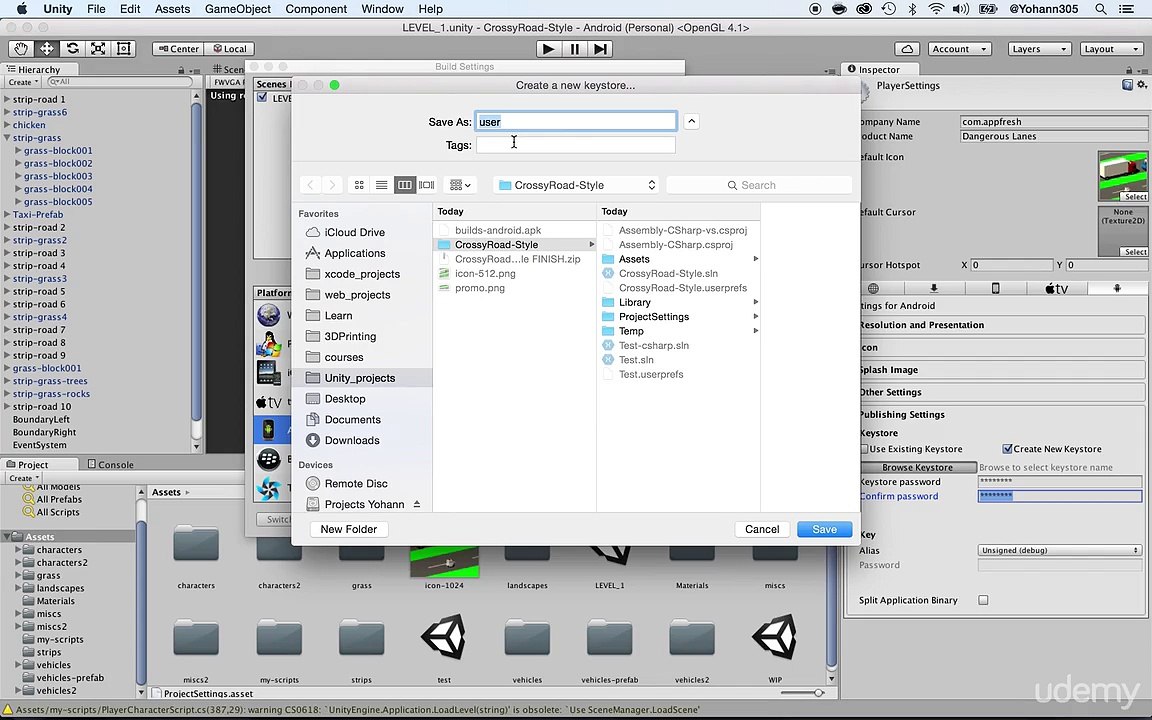The height and width of the screenshot is (720, 1152).
Task: Enable Use Existing Keystore checkbox
Action: point(865,449)
